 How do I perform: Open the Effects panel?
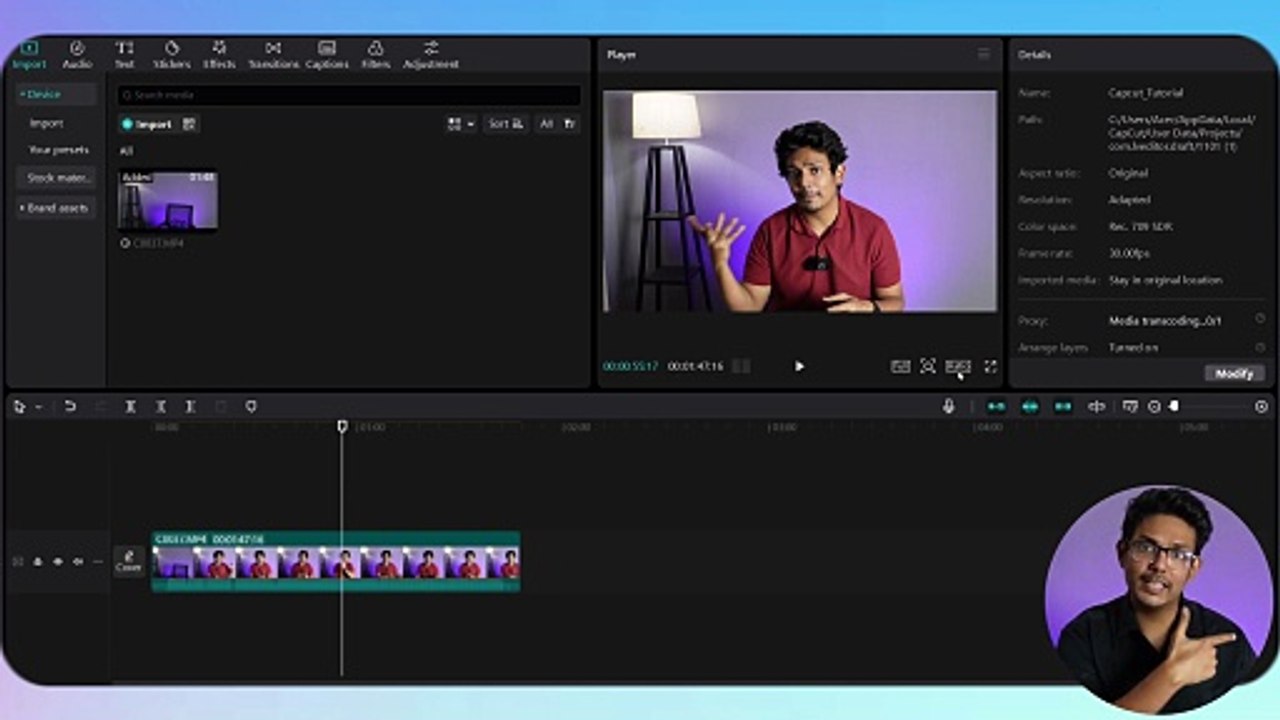click(219, 55)
